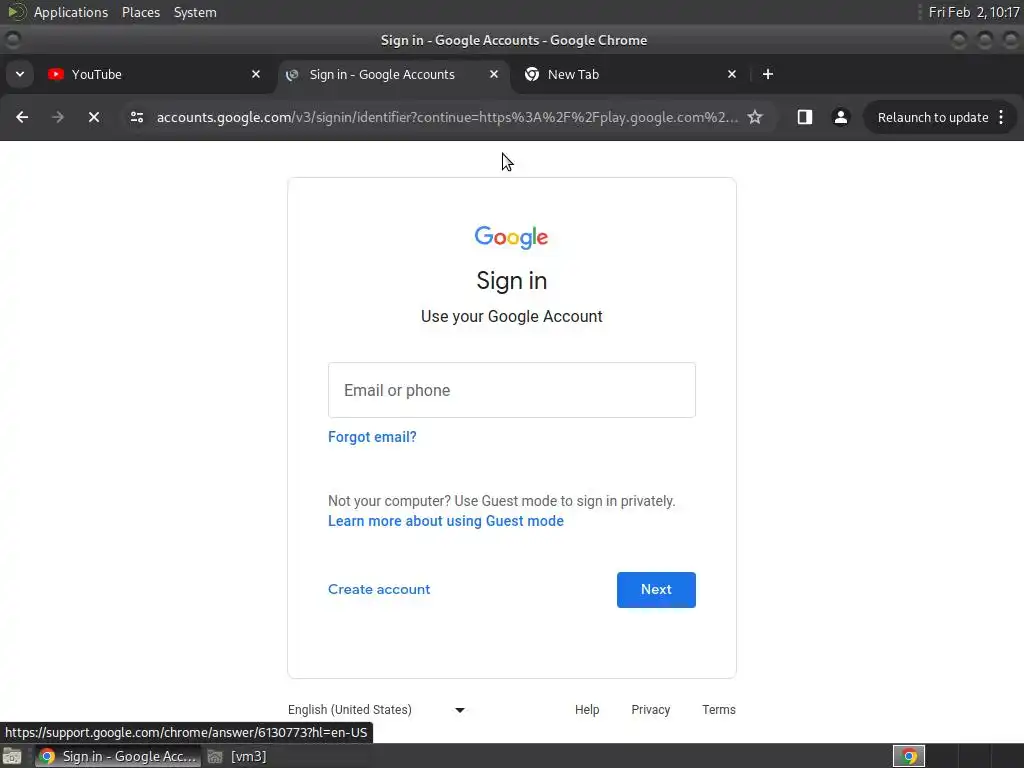Expand the English (United States) language dropdown
Viewport: 1024px width, 768px height.
pos(377,710)
